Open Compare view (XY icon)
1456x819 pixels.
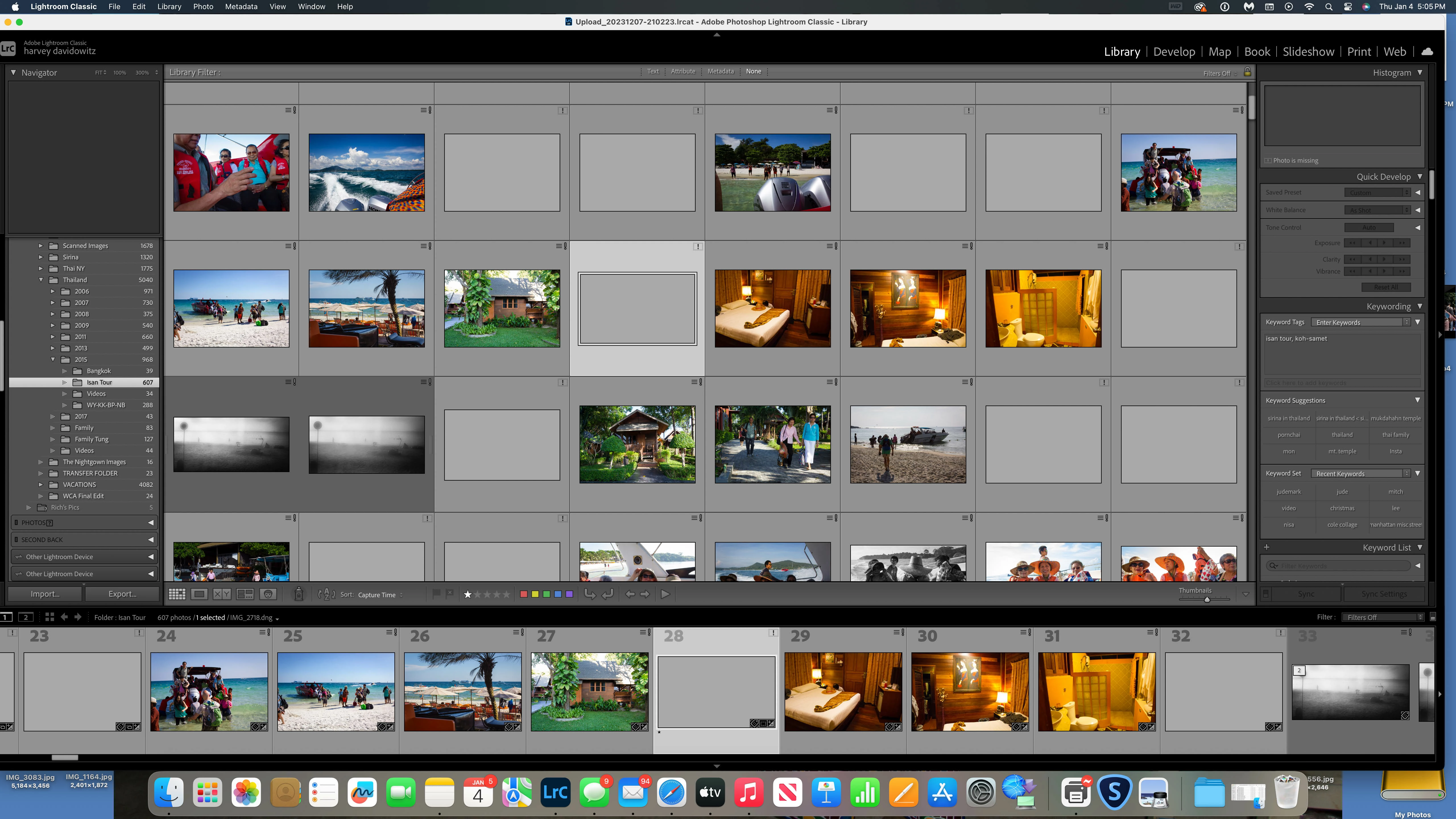click(x=222, y=594)
